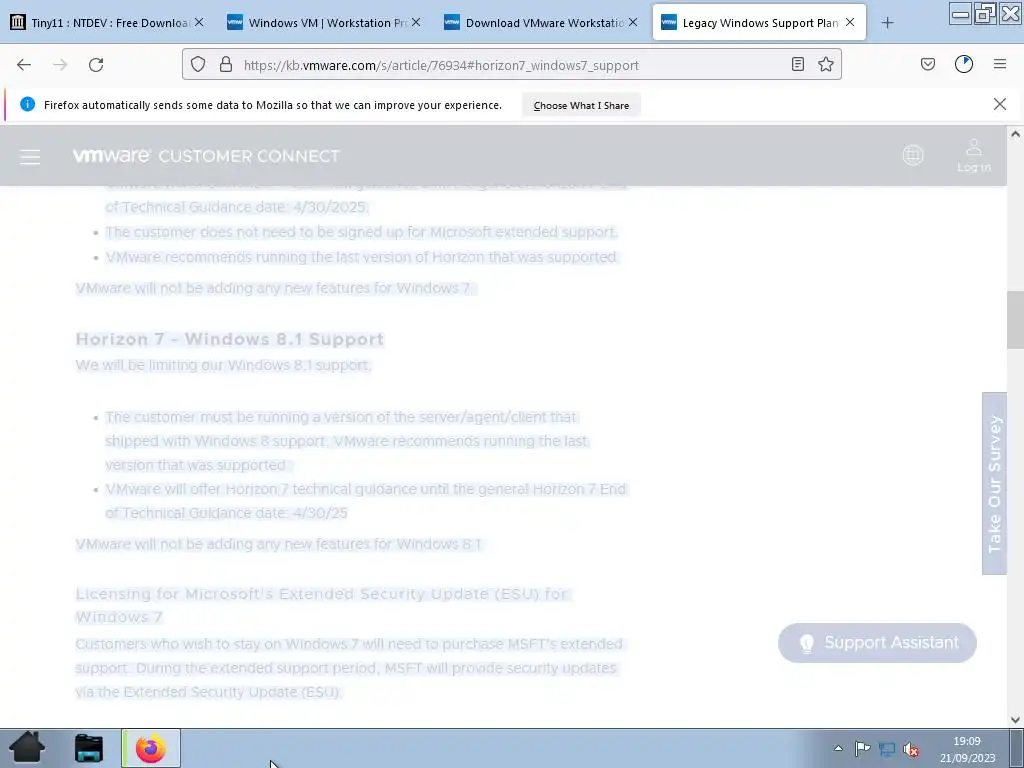Open the taskbar clock showing 19:09
Screen dimensions: 1024x768
tap(967, 749)
